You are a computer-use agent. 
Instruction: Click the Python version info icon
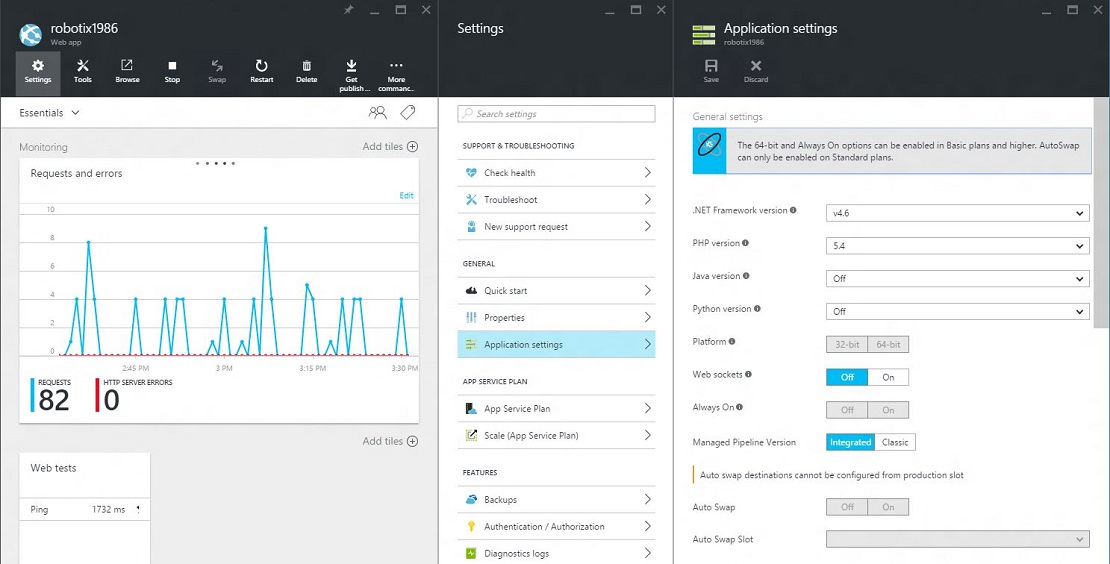[757, 309]
